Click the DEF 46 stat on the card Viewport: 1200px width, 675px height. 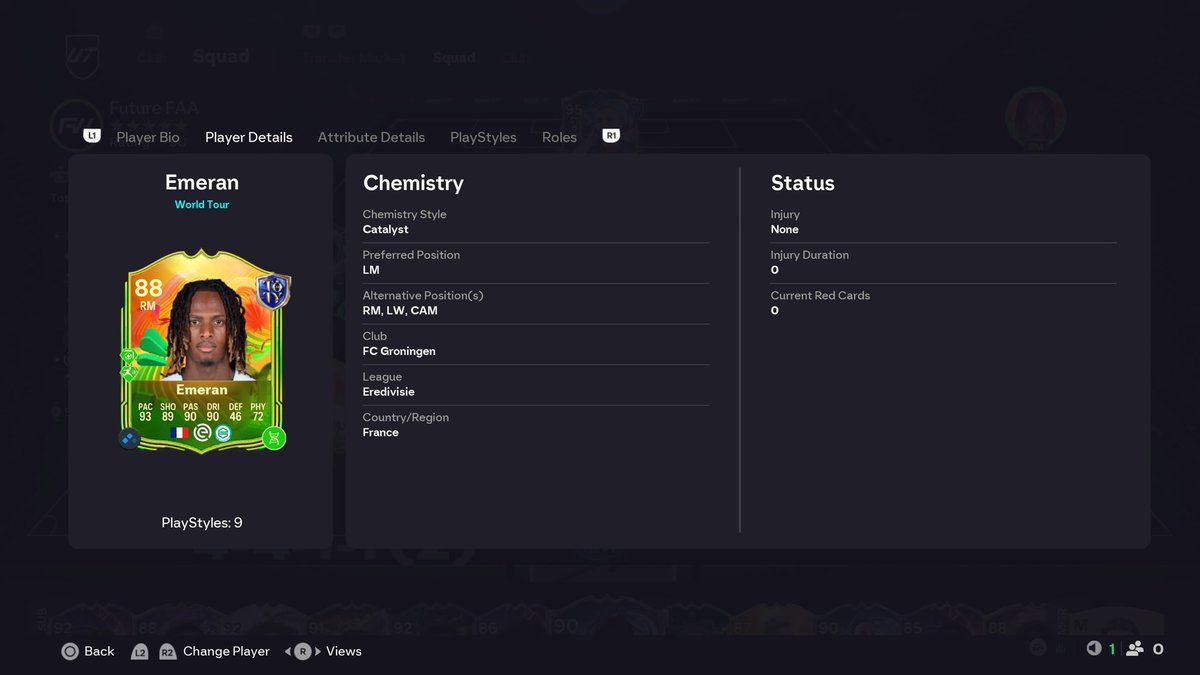pyautogui.click(x=235, y=412)
